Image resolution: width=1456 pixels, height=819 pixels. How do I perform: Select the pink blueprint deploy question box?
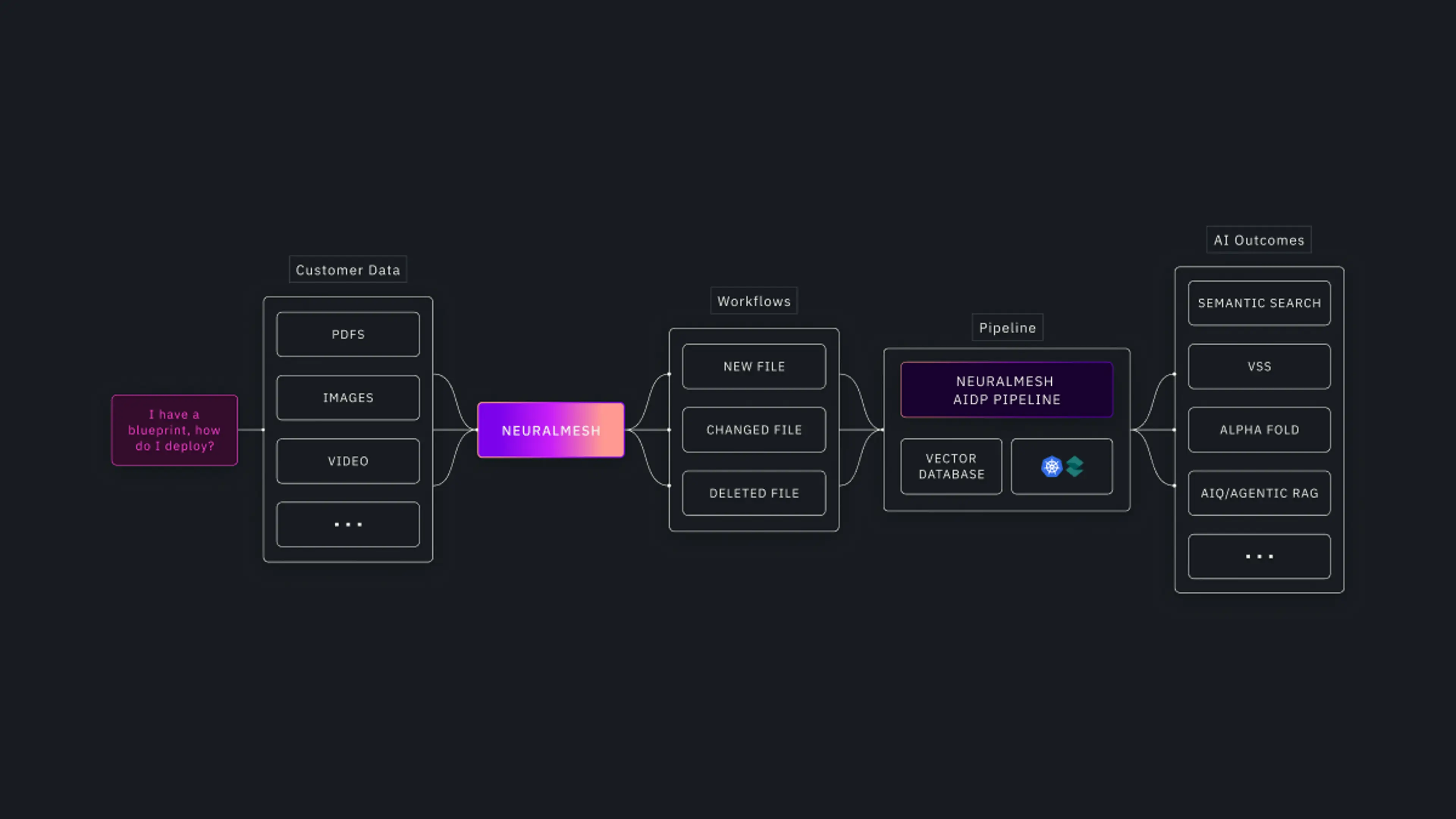tap(175, 430)
